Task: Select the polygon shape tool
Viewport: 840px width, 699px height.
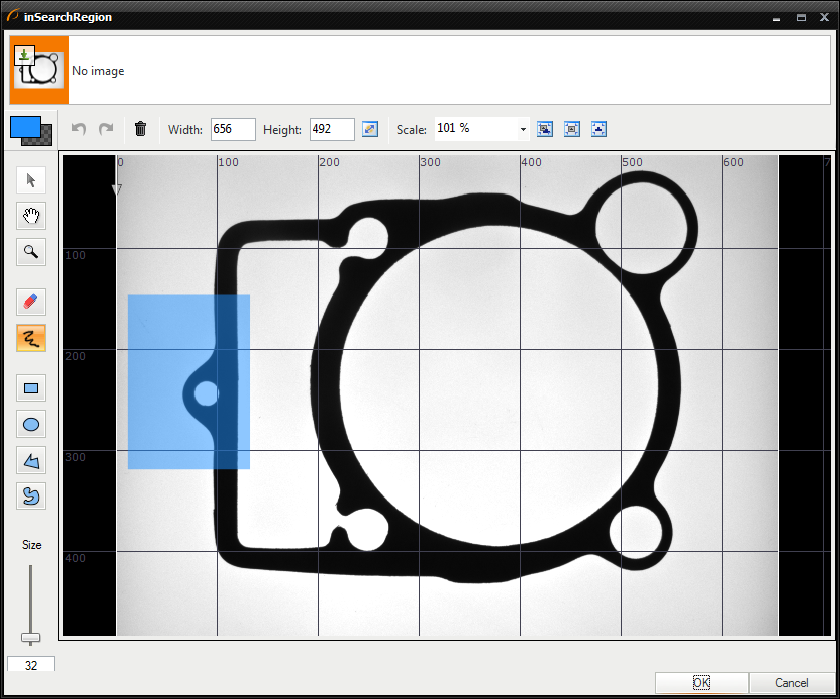Action: point(31,460)
